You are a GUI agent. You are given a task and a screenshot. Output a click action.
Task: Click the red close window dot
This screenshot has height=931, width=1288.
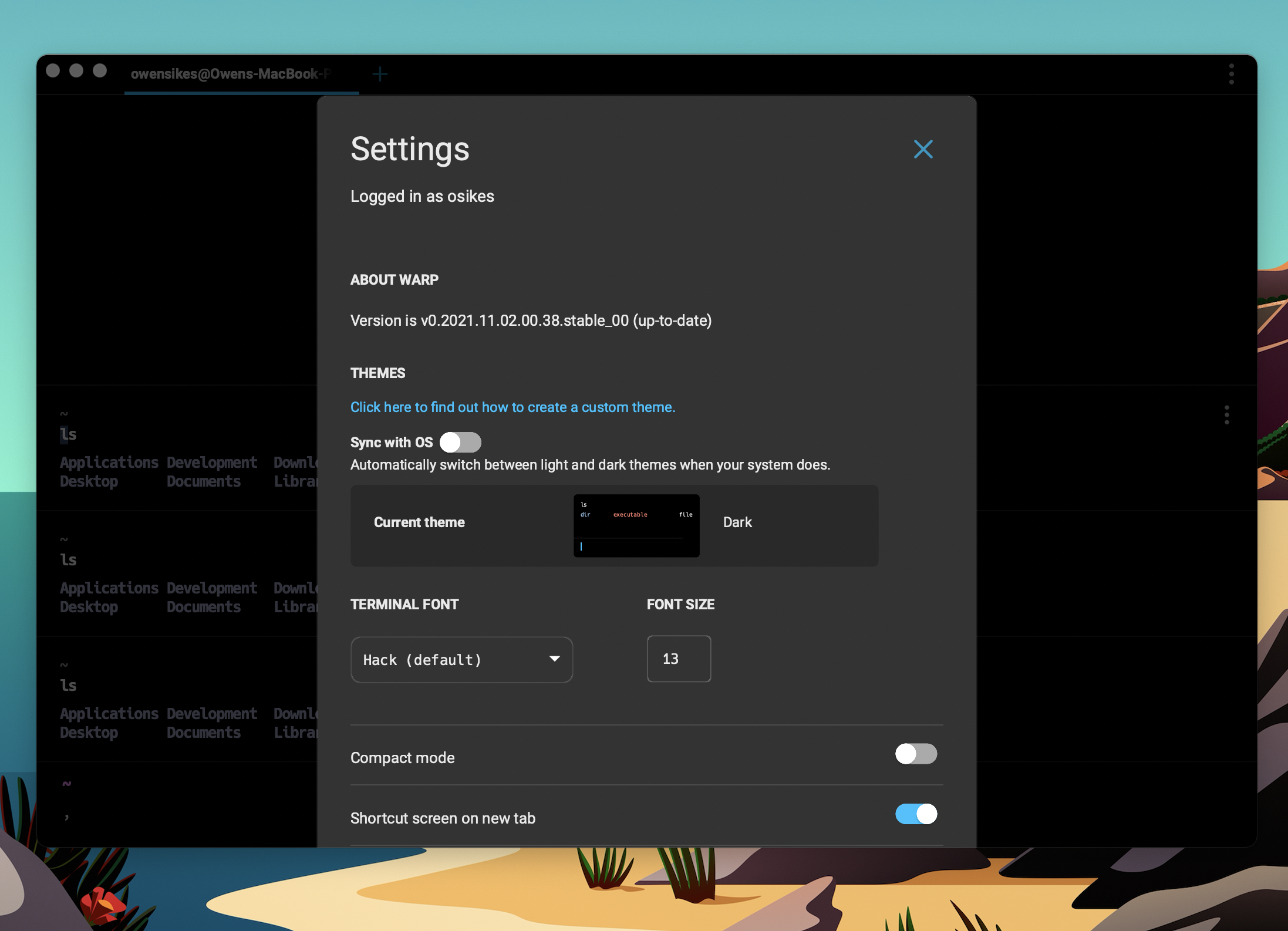(53, 70)
